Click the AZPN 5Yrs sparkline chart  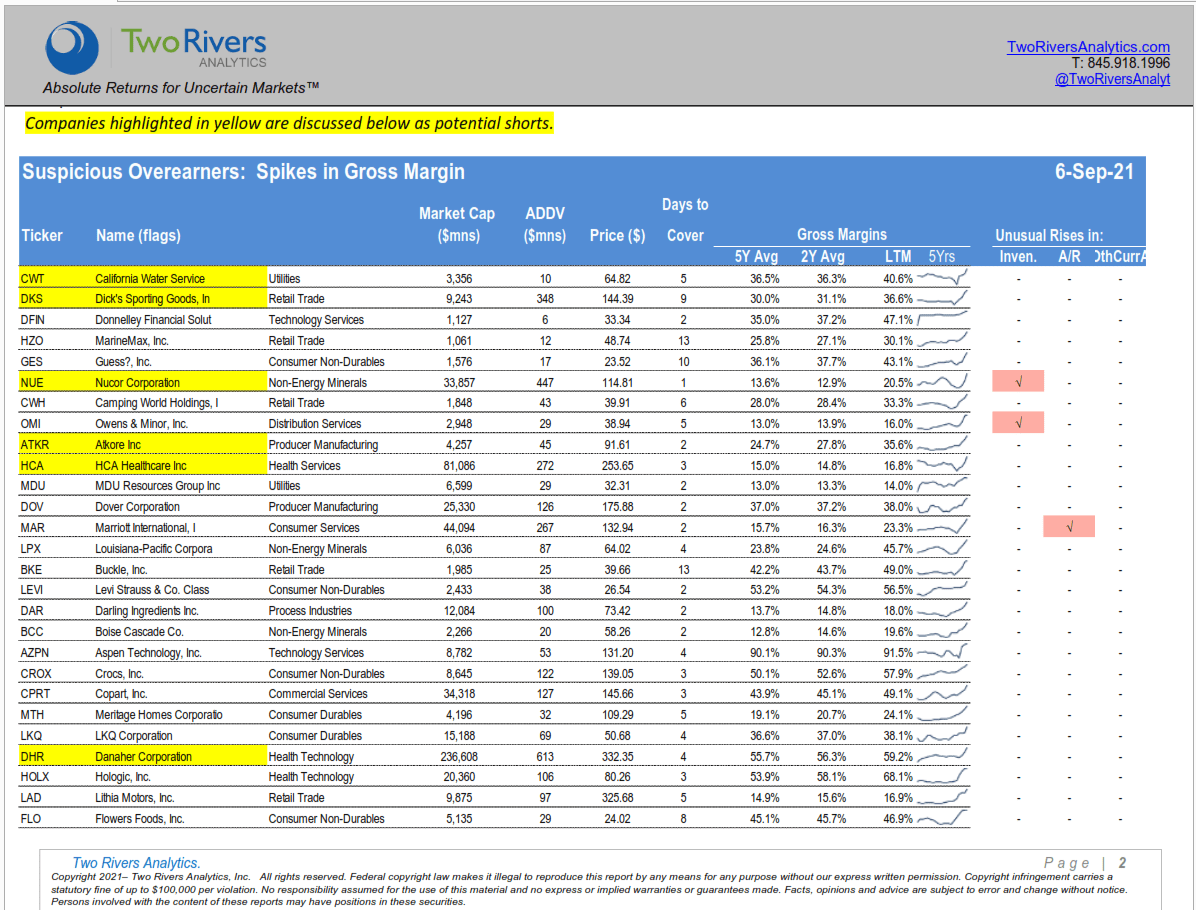point(942,651)
